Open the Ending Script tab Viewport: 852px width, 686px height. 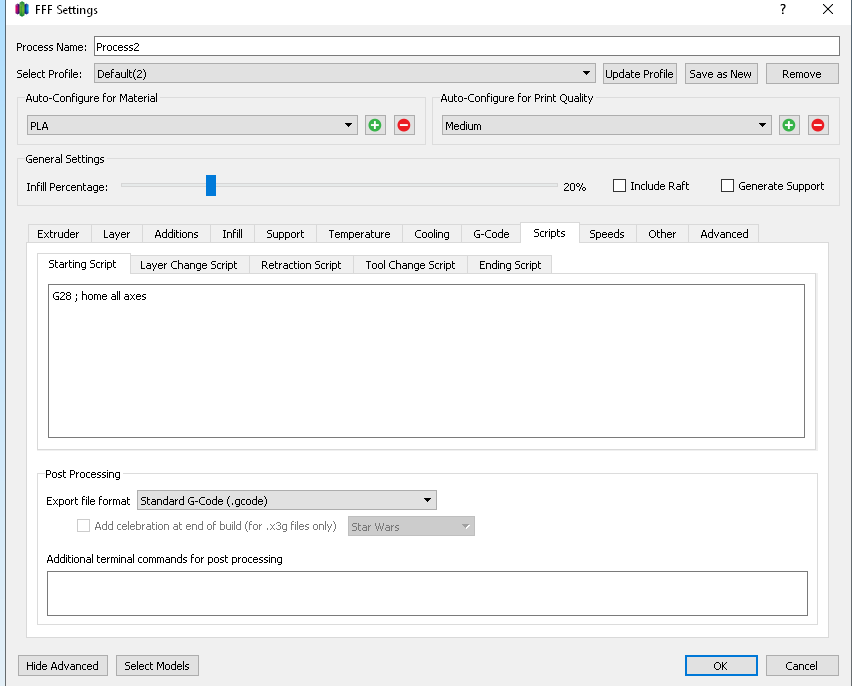coord(510,265)
